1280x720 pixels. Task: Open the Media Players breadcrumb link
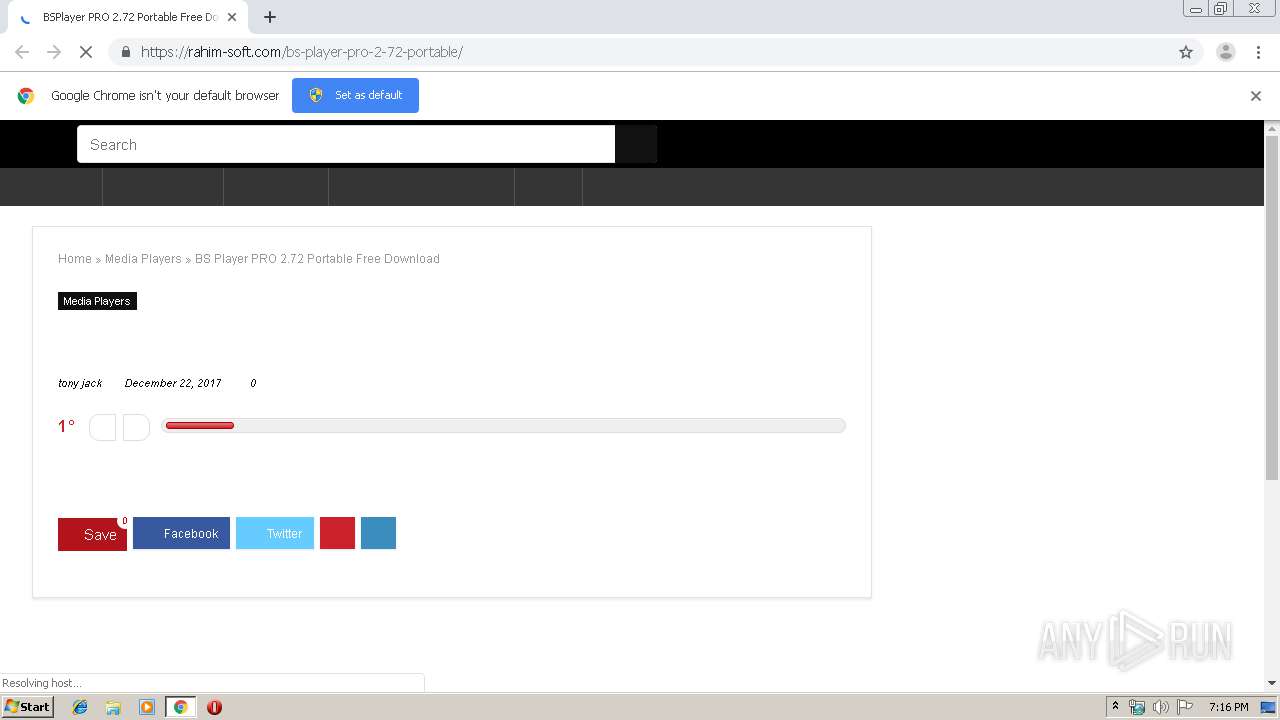click(143, 259)
